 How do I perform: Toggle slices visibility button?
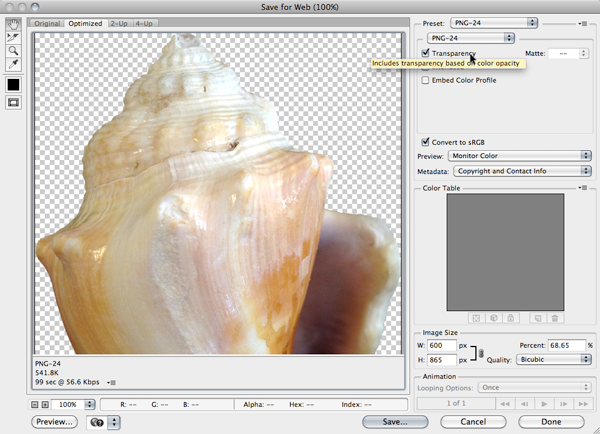(x=13, y=102)
